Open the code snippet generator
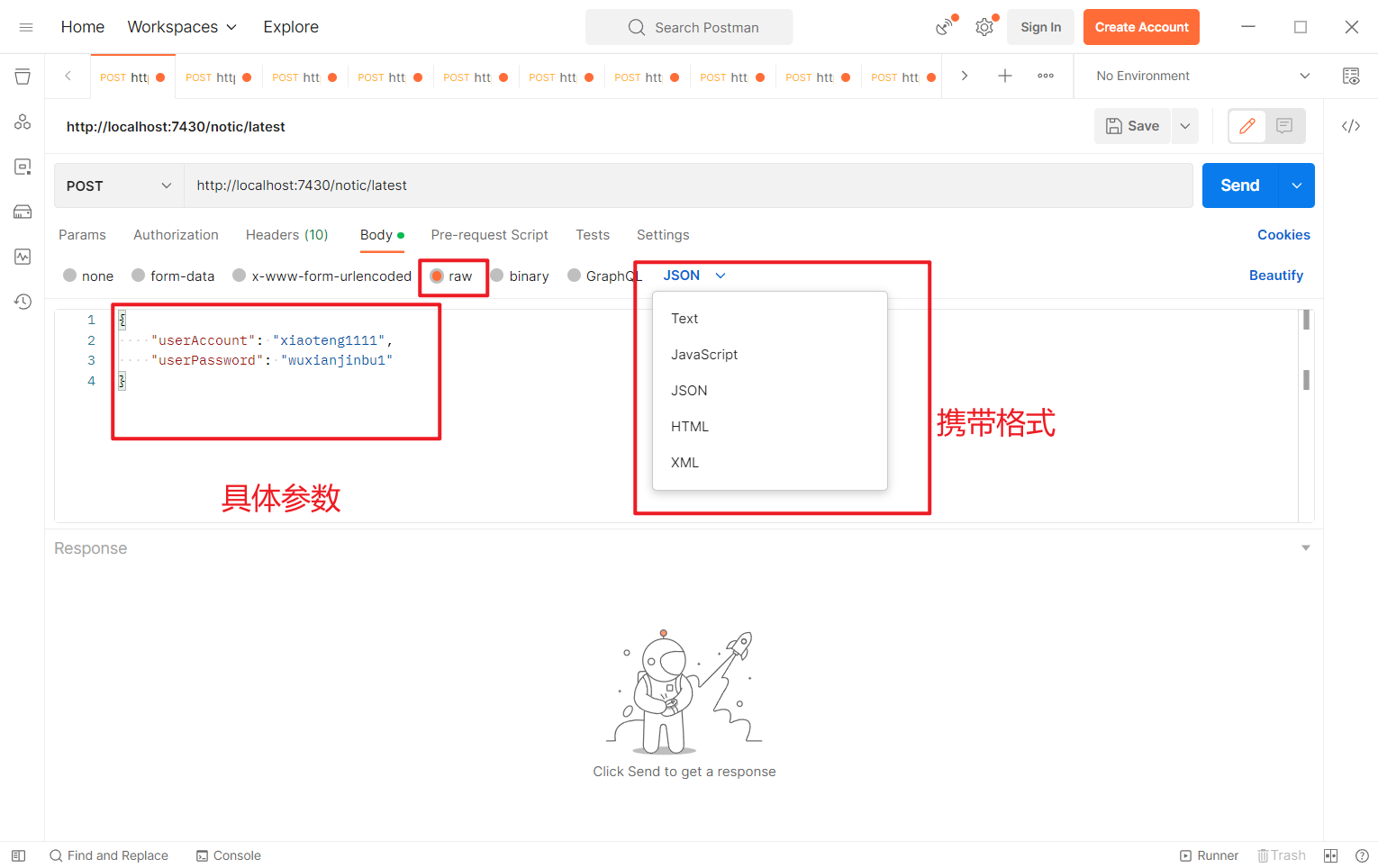The height and width of the screenshot is (868, 1378). (1351, 126)
